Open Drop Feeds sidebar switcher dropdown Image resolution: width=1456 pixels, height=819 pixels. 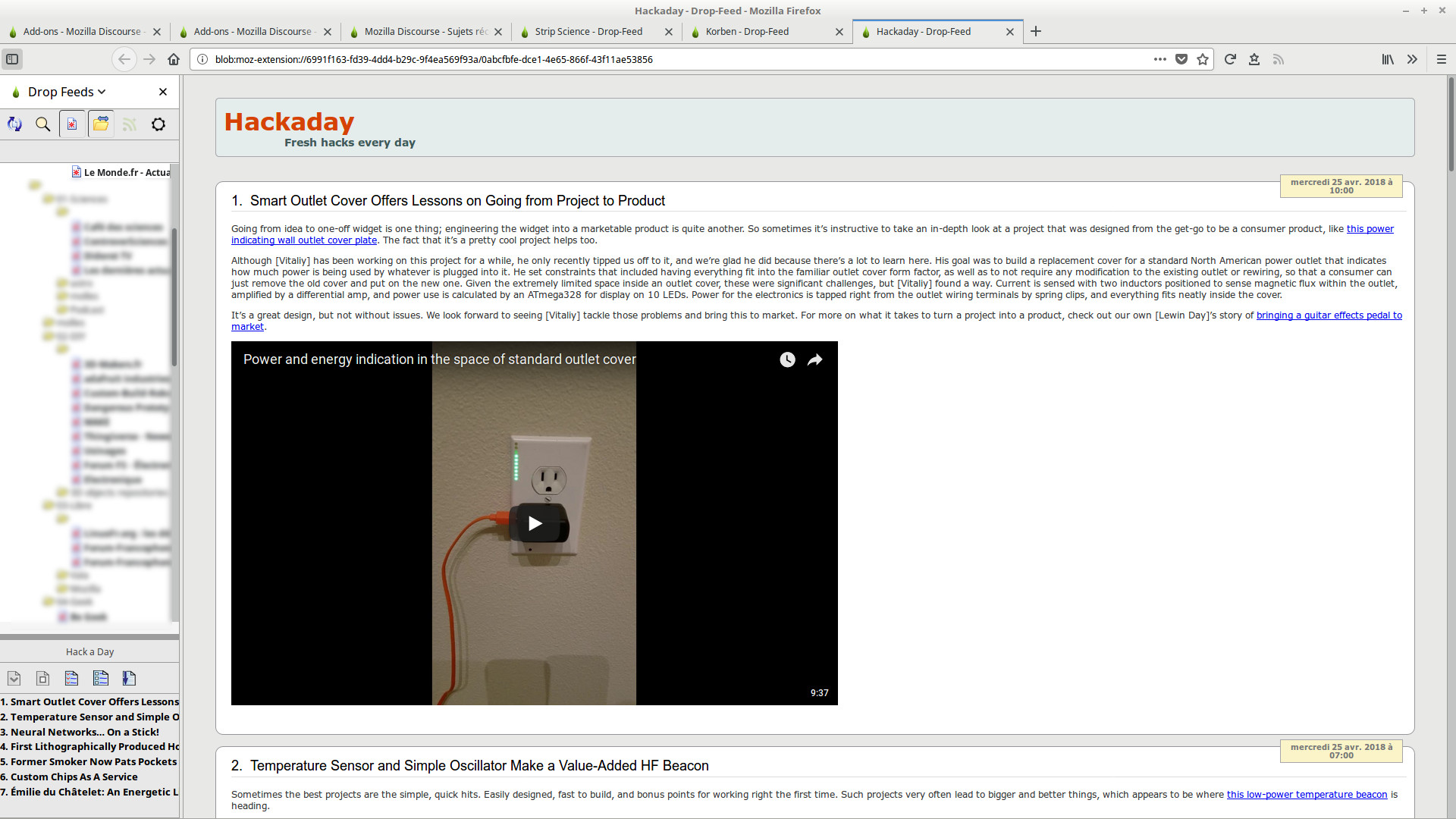67,92
